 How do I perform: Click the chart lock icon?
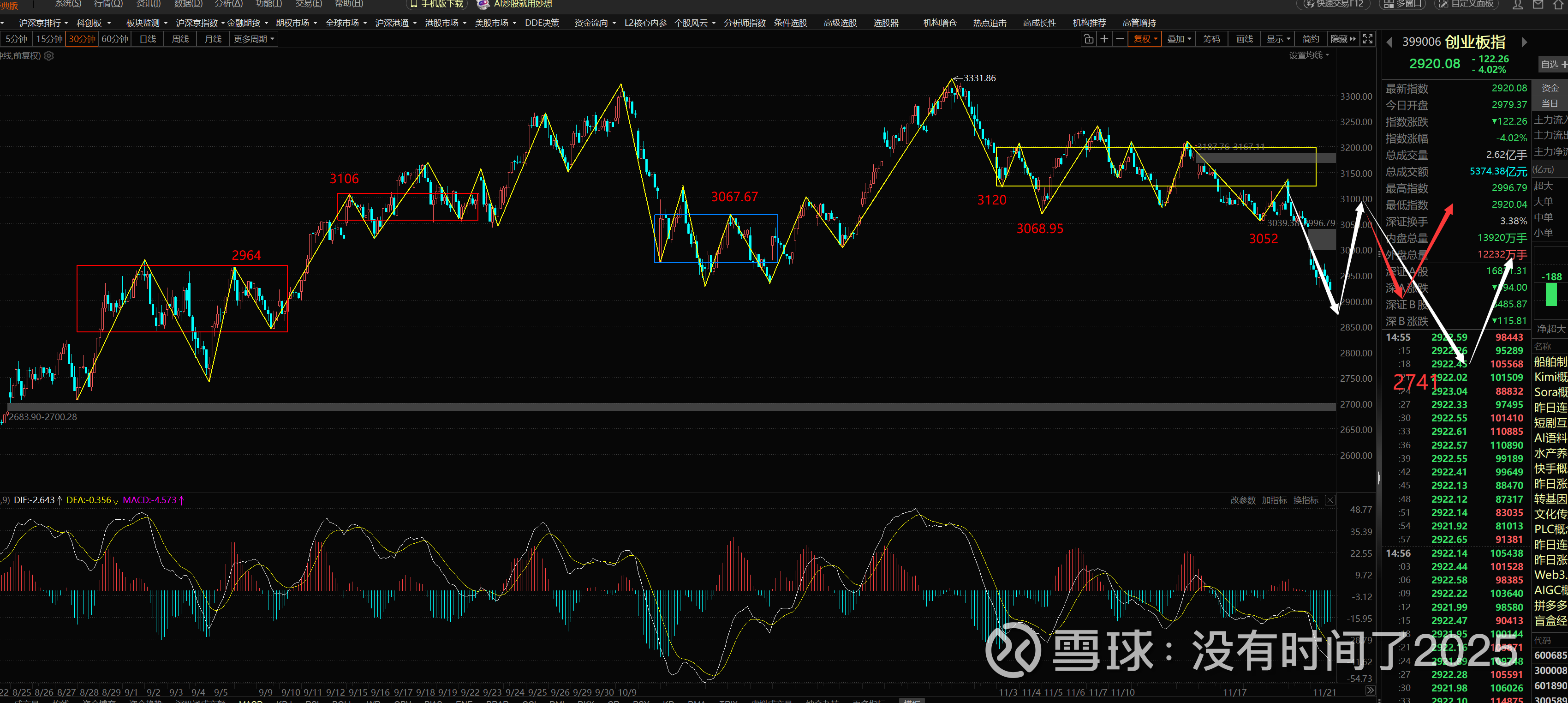point(1088,39)
